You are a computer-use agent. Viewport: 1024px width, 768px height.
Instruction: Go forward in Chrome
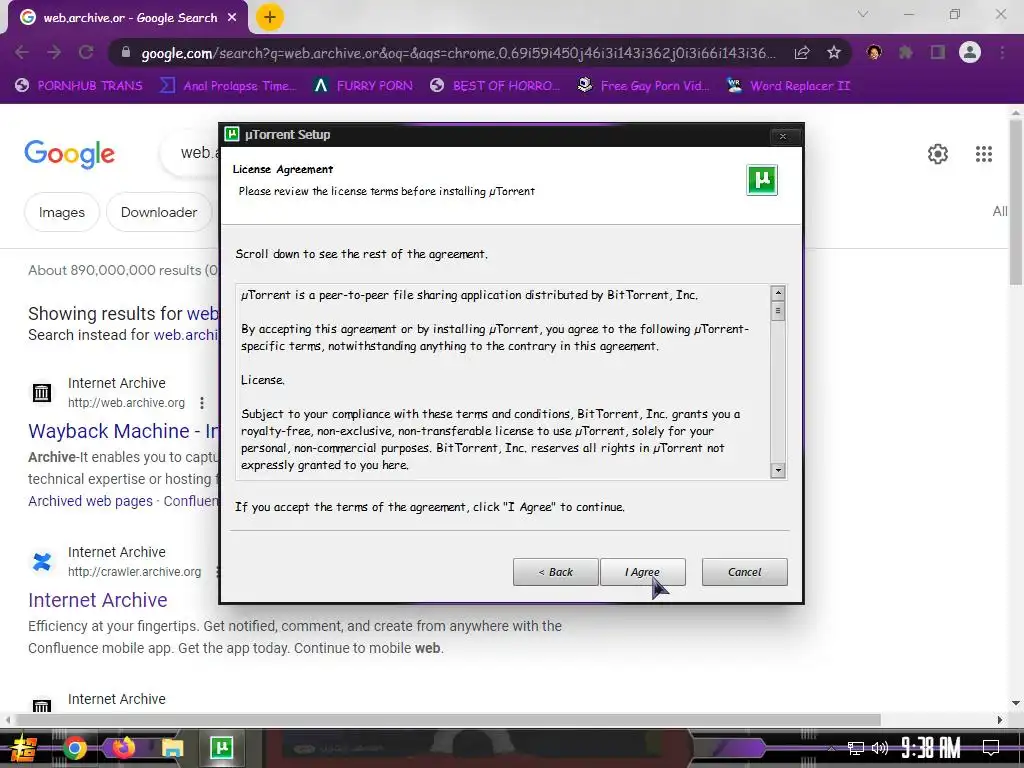click(x=54, y=52)
